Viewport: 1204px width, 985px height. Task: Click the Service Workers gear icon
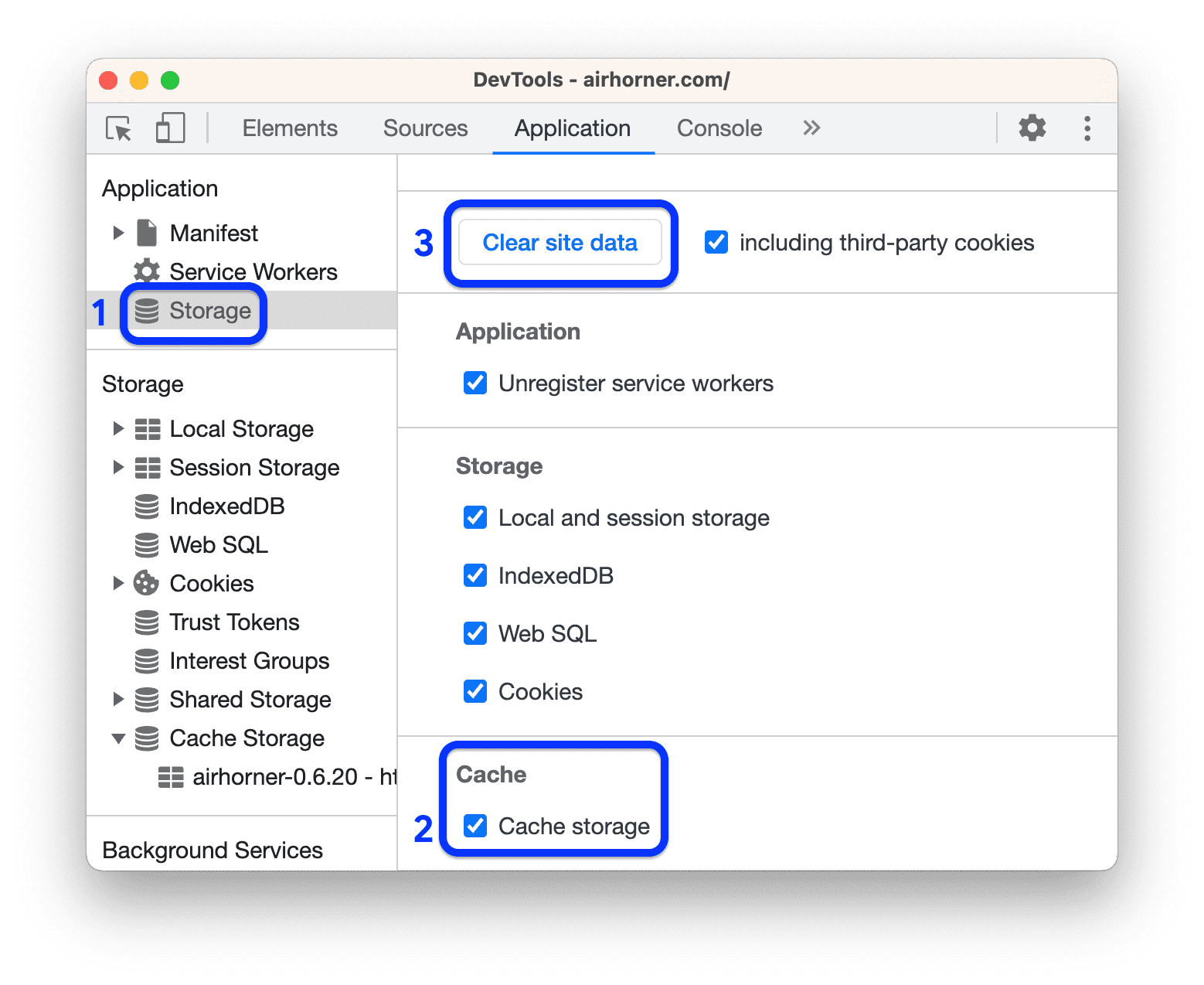click(146, 271)
